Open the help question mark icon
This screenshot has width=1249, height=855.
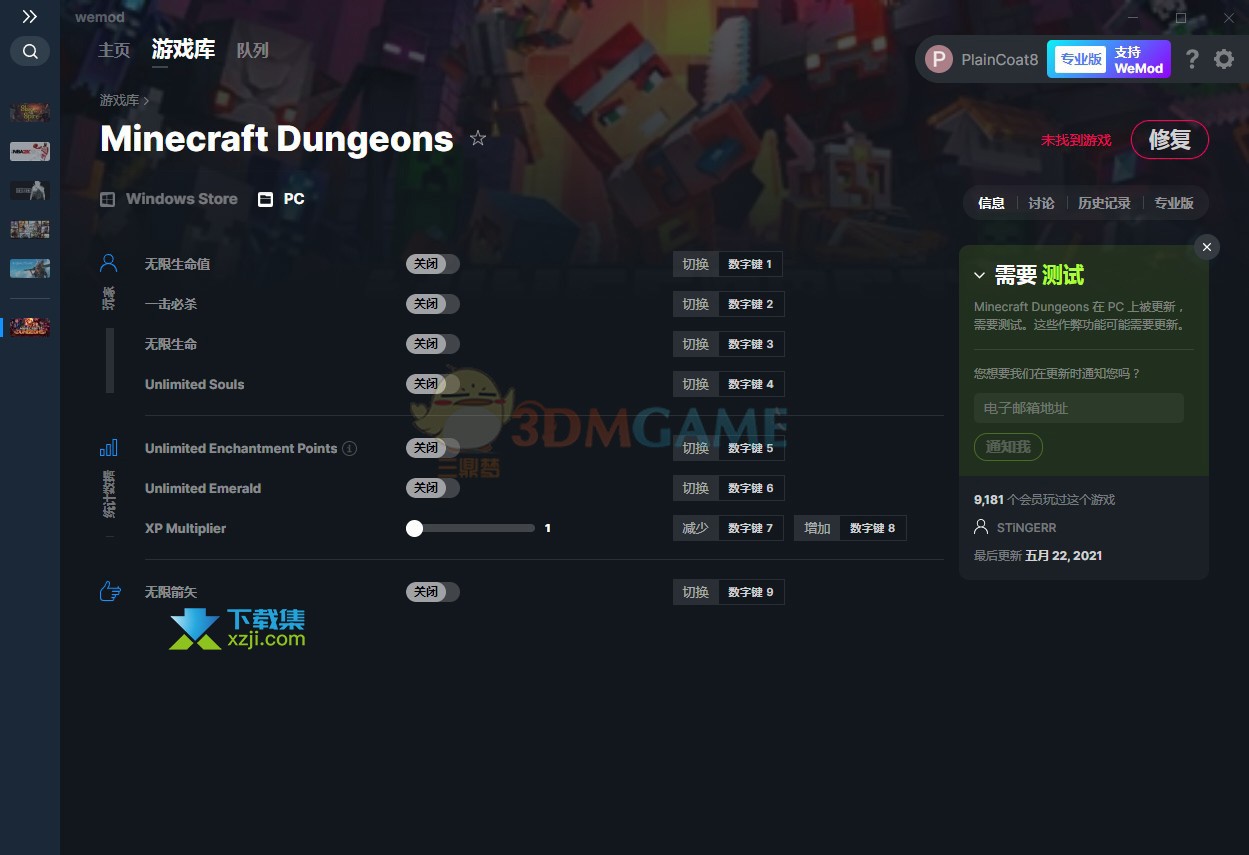(1192, 59)
